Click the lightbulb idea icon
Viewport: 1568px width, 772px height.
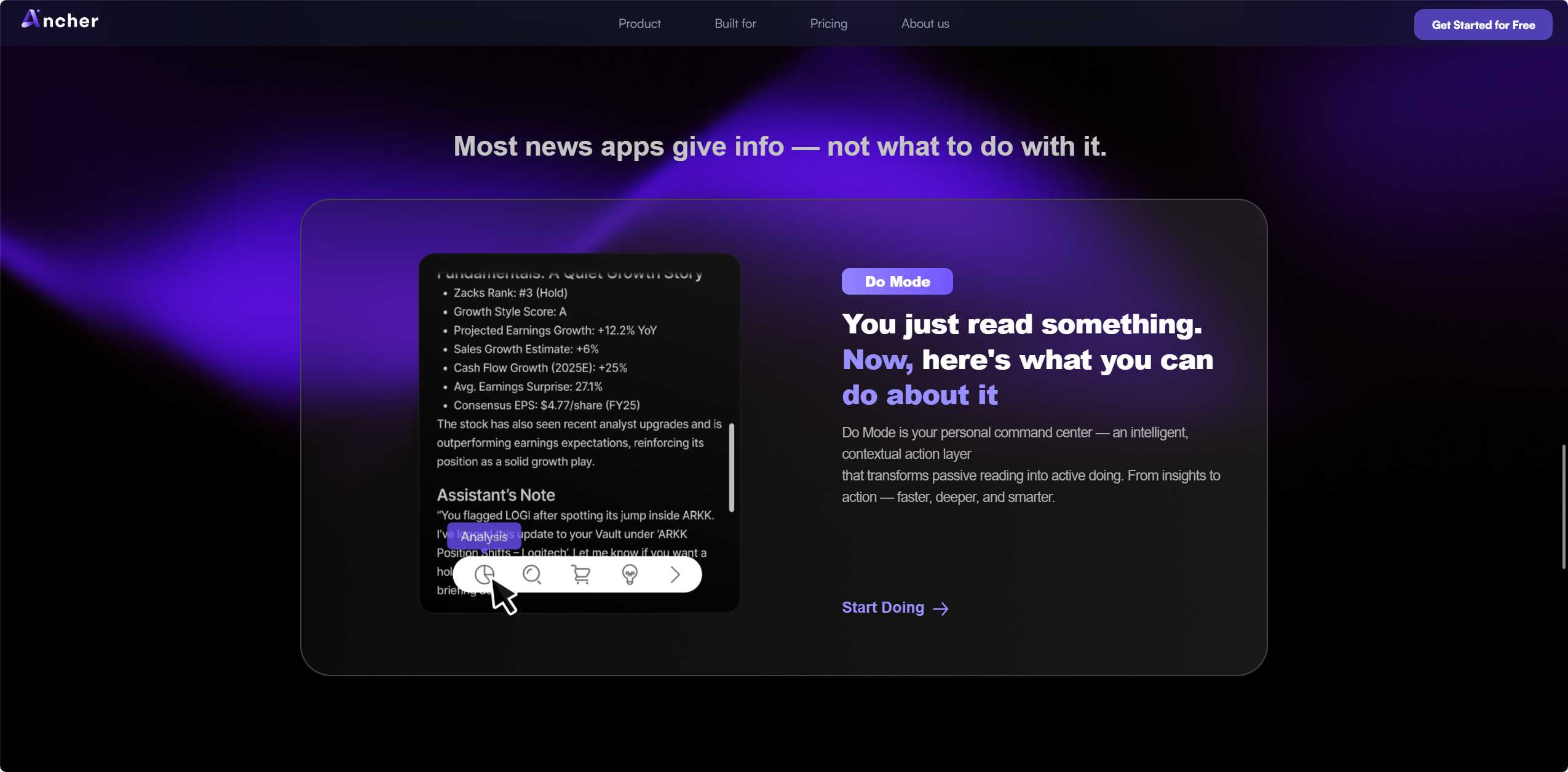pyautogui.click(x=630, y=575)
